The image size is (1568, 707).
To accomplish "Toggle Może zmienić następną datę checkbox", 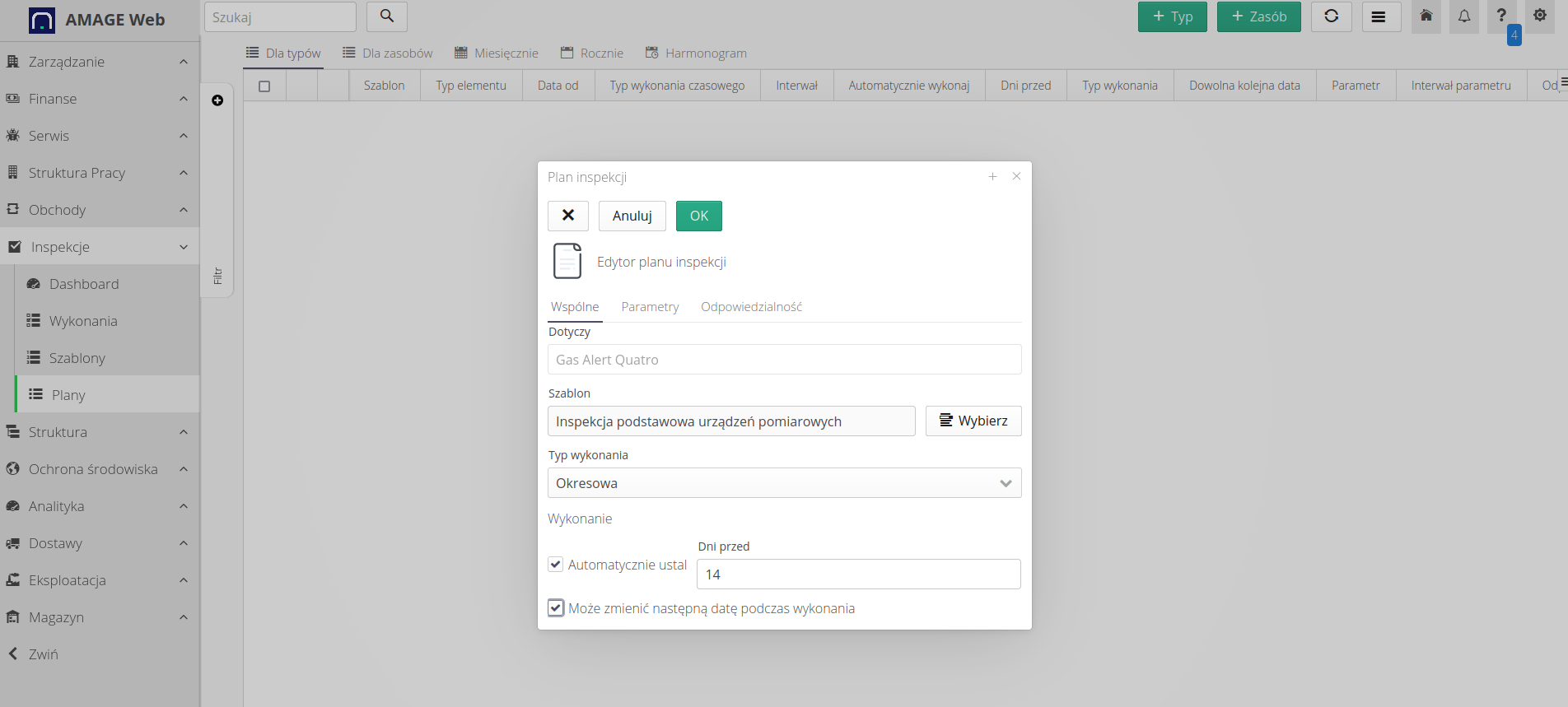I will [x=557, y=608].
